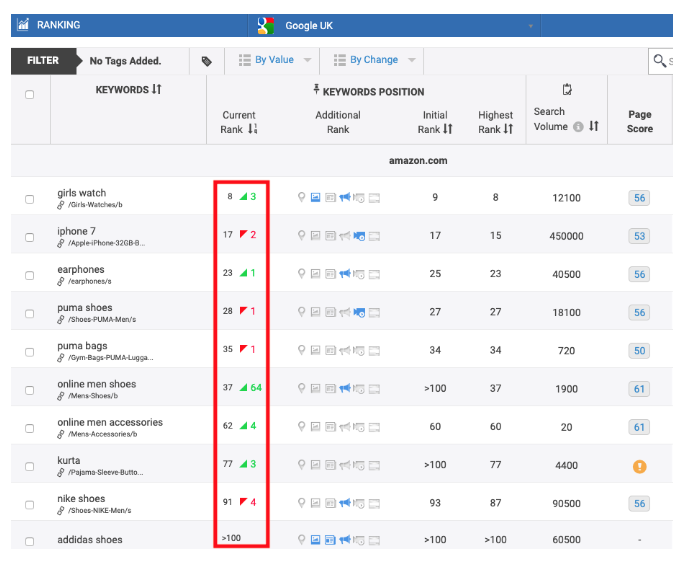Screen dimensions: 695x570
Task: Click the blue news card icon in addidas shoes row
Action: pos(330,540)
